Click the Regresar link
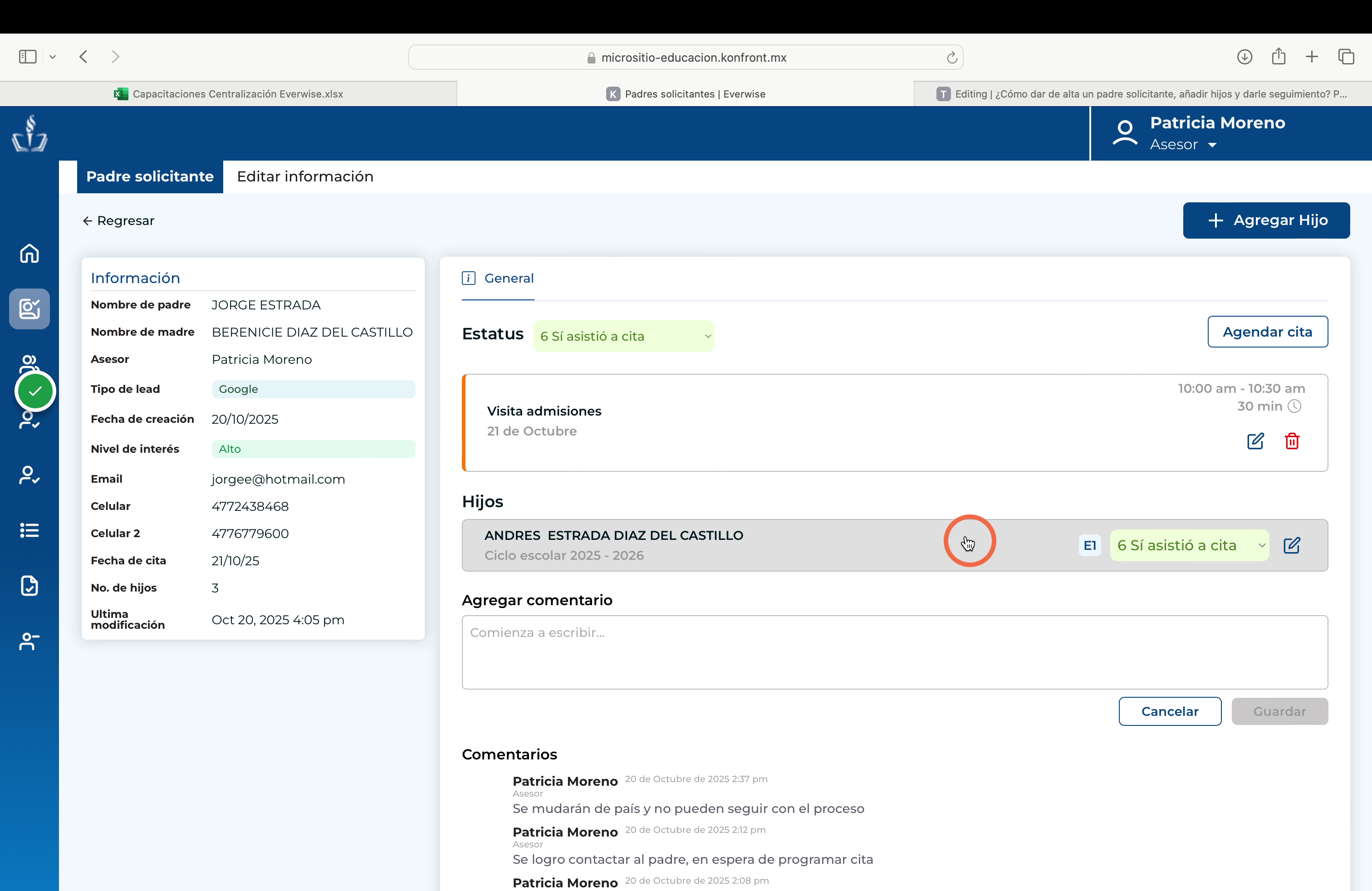This screenshot has width=1372, height=891. click(x=119, y=221)
